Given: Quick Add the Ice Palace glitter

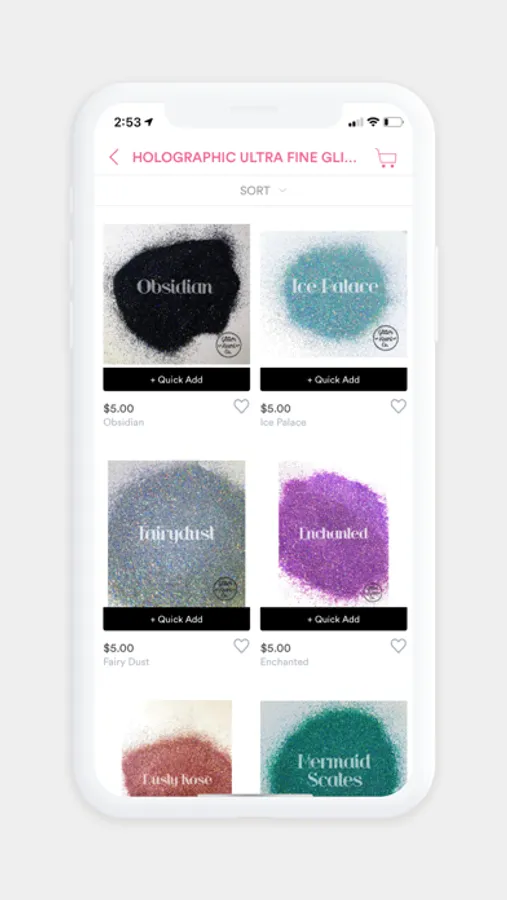Looking at the screenshot, I should [x=334, y=379].
